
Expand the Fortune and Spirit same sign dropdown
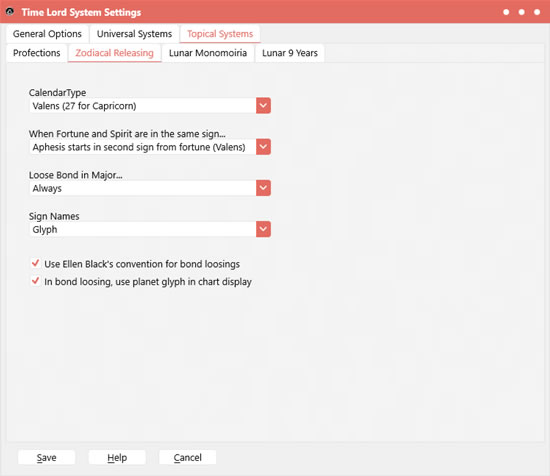pyautogui.click(x=263, y=147)
